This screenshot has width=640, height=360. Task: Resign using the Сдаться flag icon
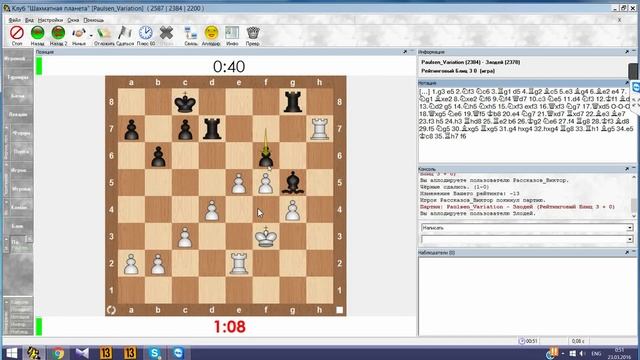[124, 33]
